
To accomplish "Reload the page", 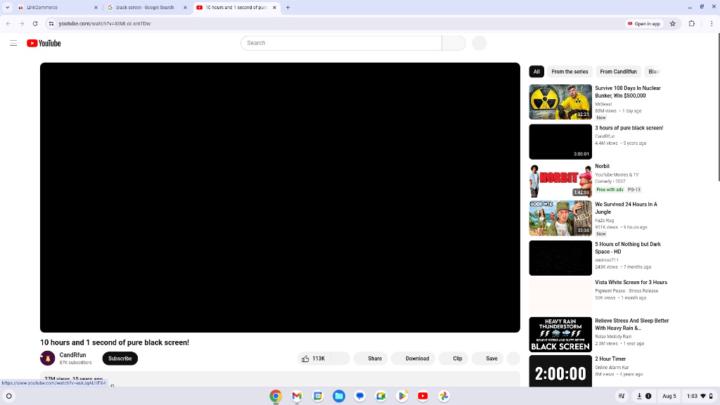I will pos(36,23).
